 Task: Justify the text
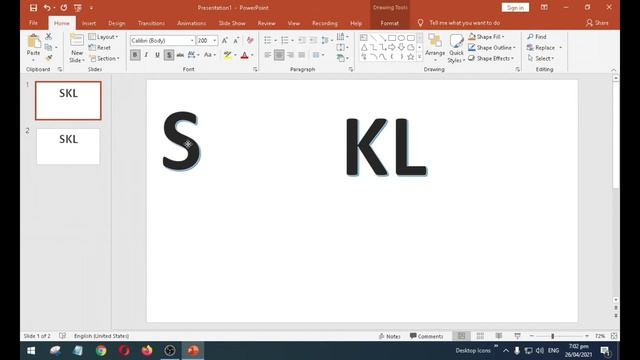(302, 55)
